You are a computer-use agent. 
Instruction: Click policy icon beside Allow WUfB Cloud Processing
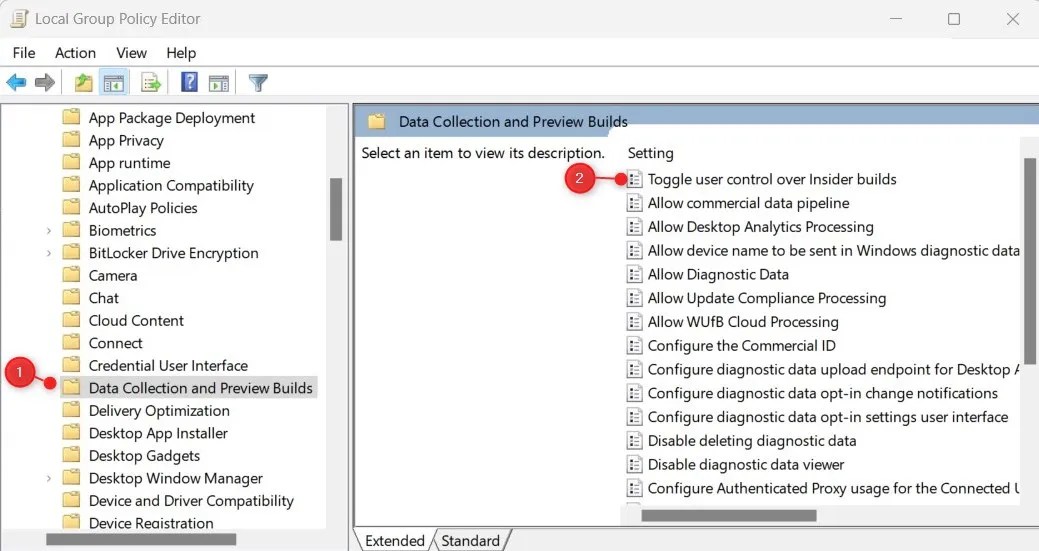click(x=634, y=322)
